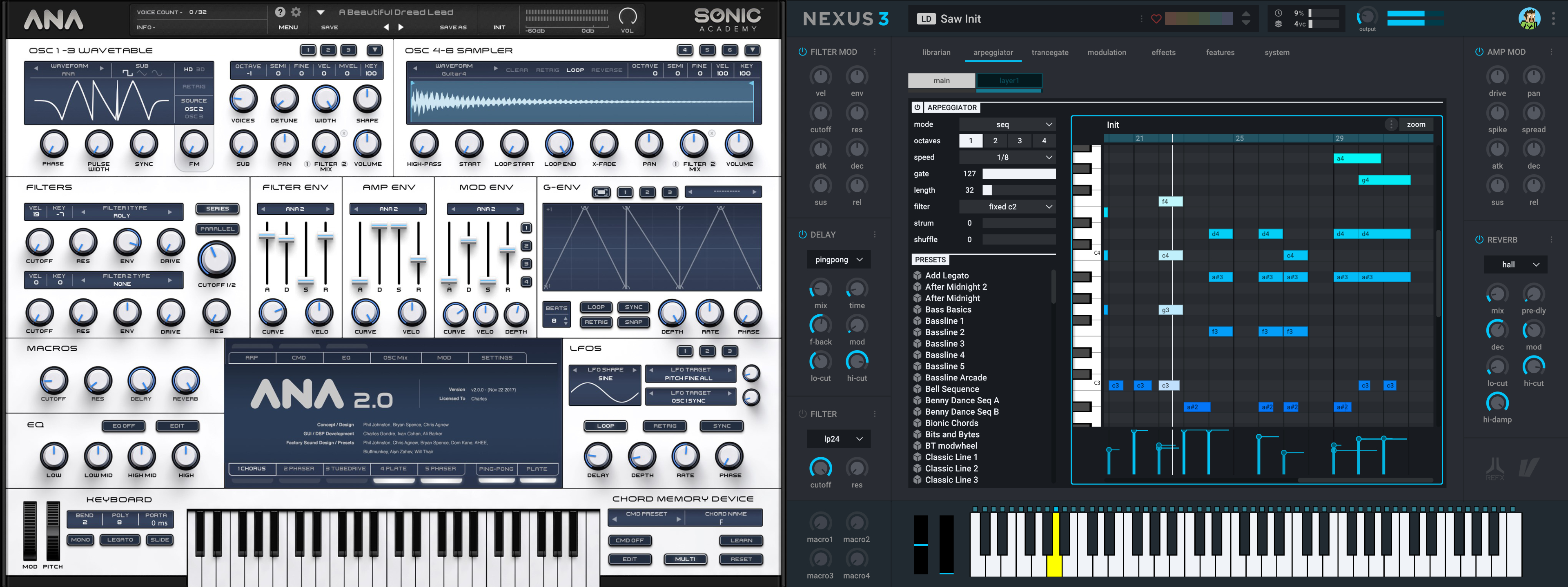The height and width of the screenshot is (587, 1568).
Task: Go to previous preset in ANA
Action: click(386, 27)
